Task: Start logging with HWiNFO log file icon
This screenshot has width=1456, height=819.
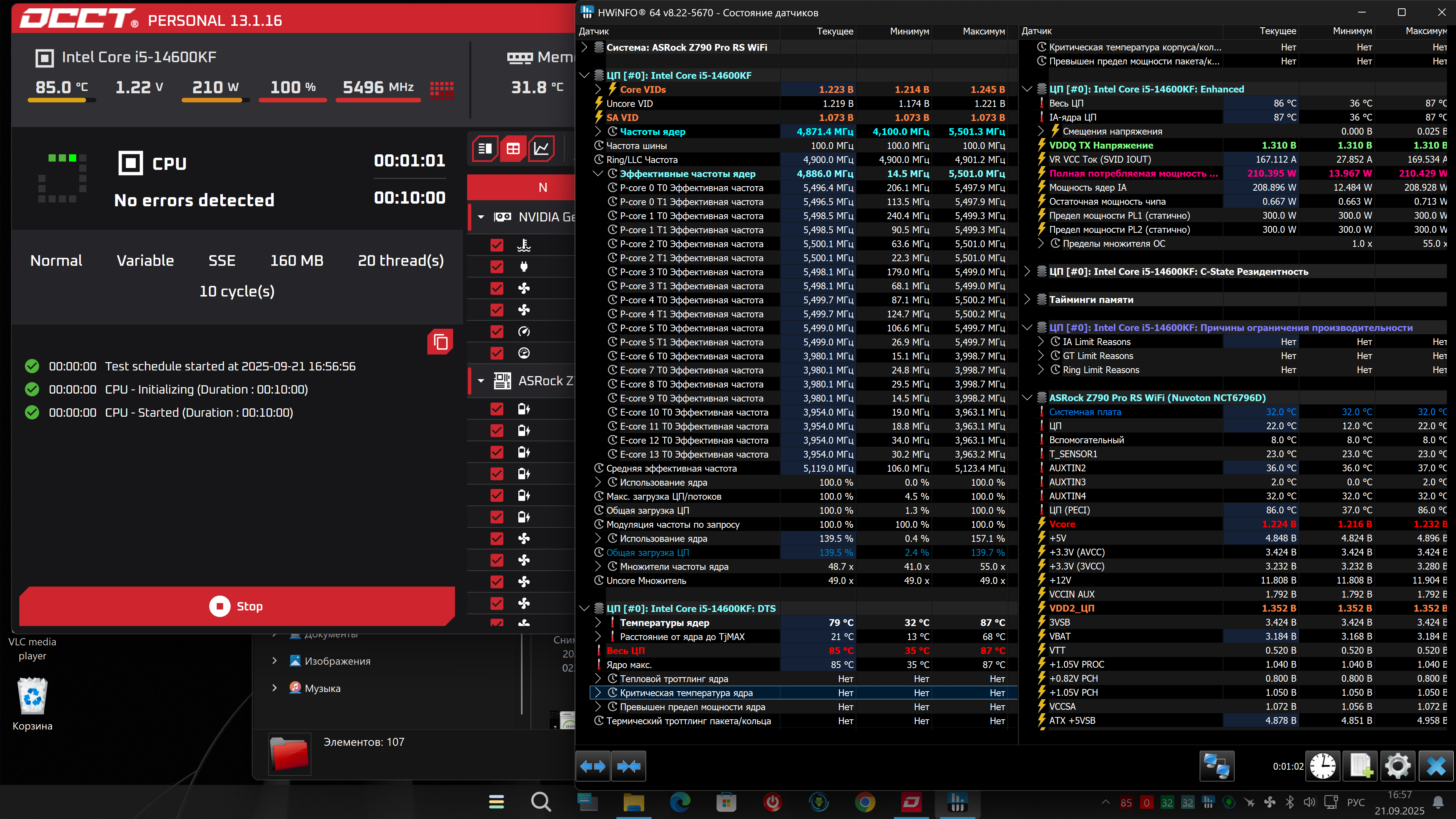Action: 1360,766
